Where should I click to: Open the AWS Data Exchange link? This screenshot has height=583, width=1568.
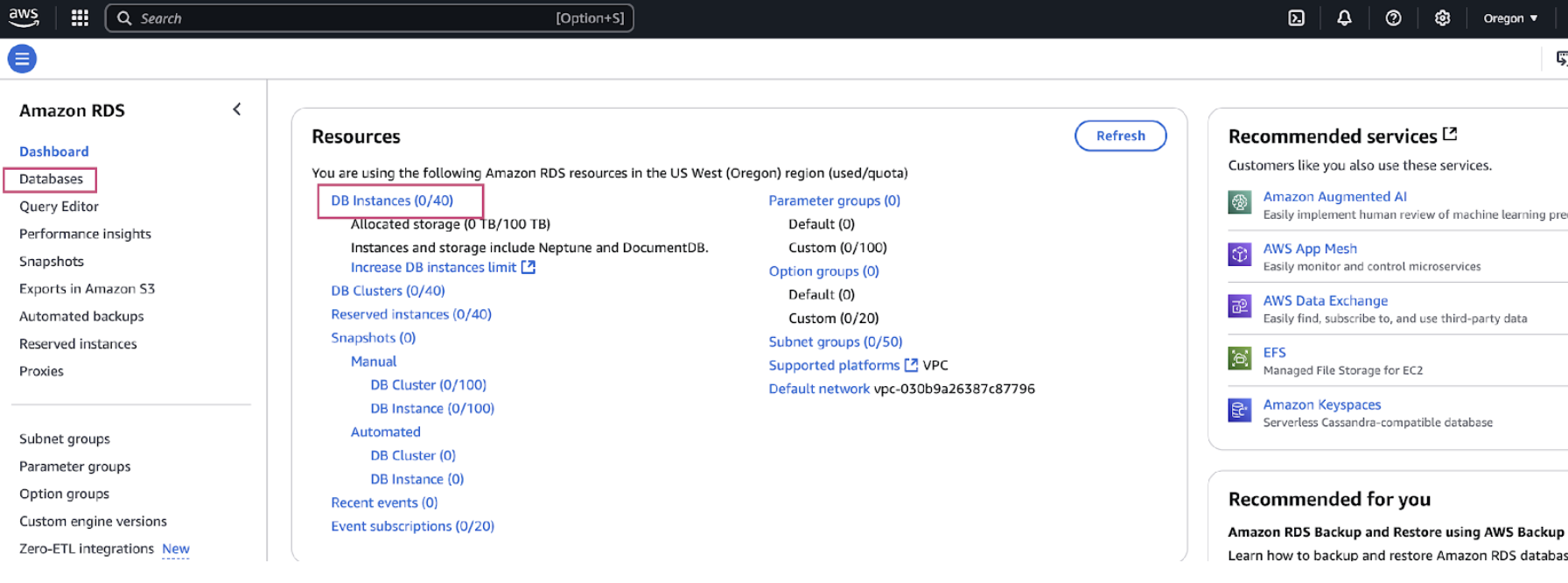pos(1326,300)
